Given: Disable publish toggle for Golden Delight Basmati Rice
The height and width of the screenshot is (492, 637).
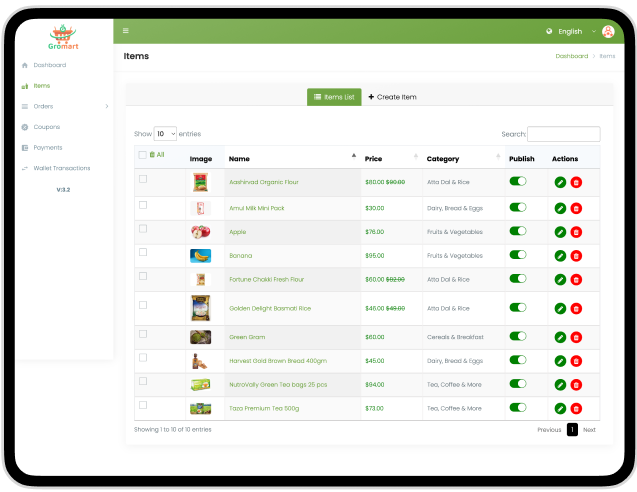Looking at the screenshot, I should [x=517, y=307].
